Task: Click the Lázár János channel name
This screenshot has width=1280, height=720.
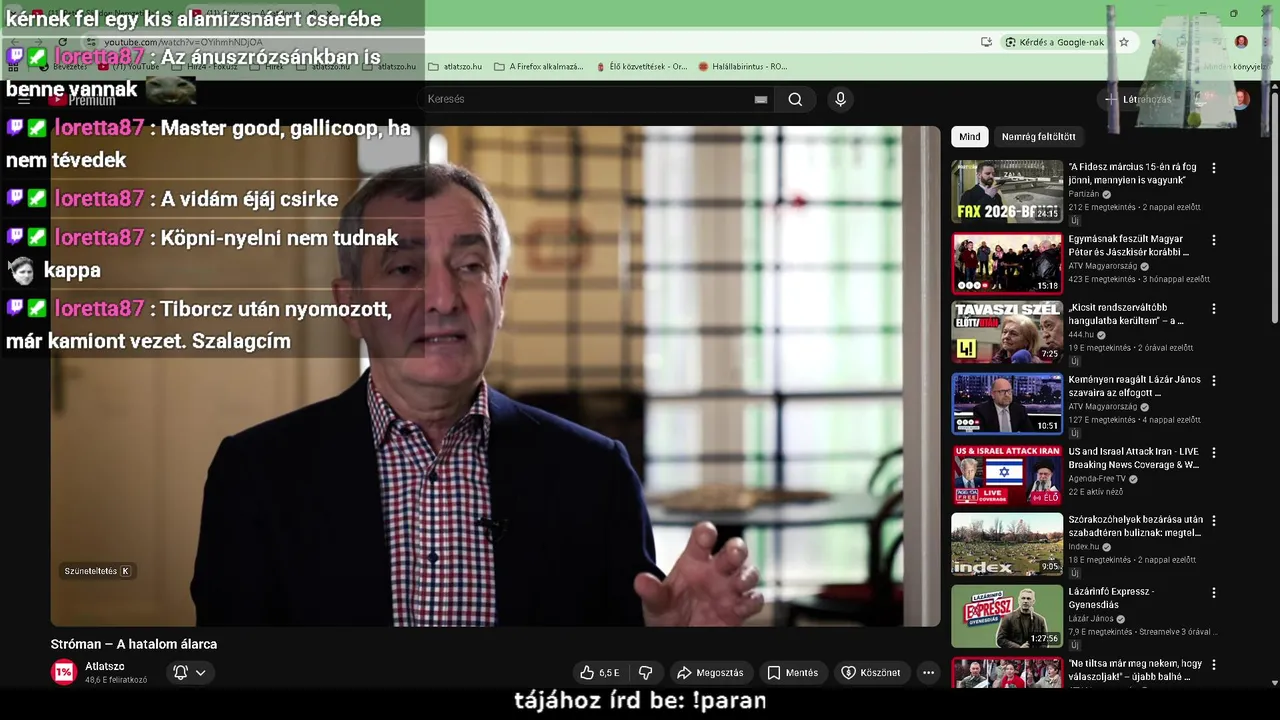Action: coord(1091,619)
